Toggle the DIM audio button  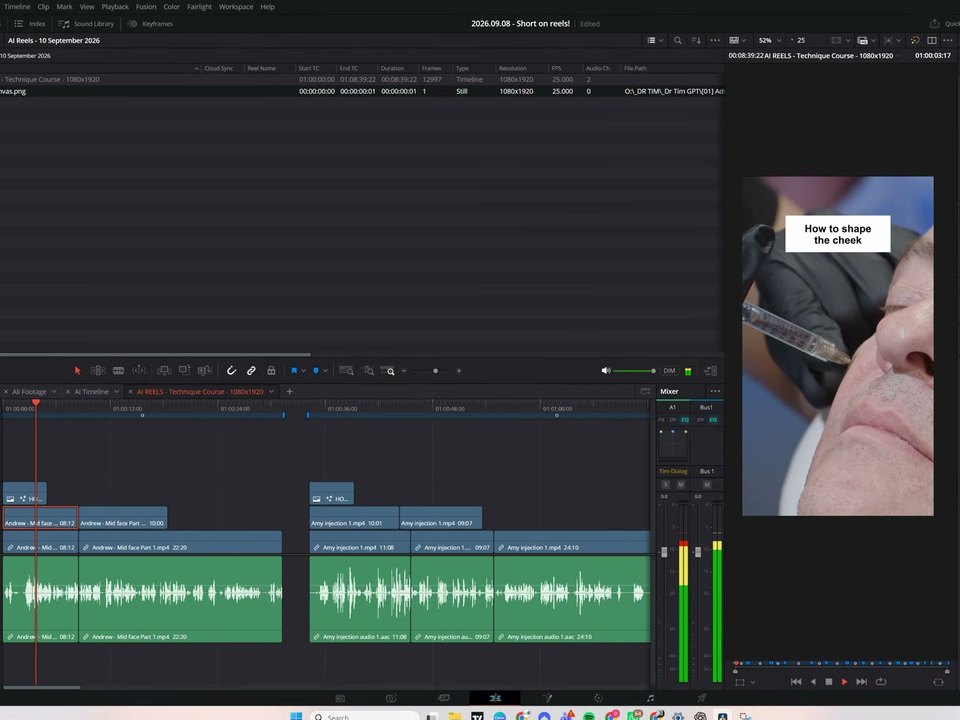669,370
